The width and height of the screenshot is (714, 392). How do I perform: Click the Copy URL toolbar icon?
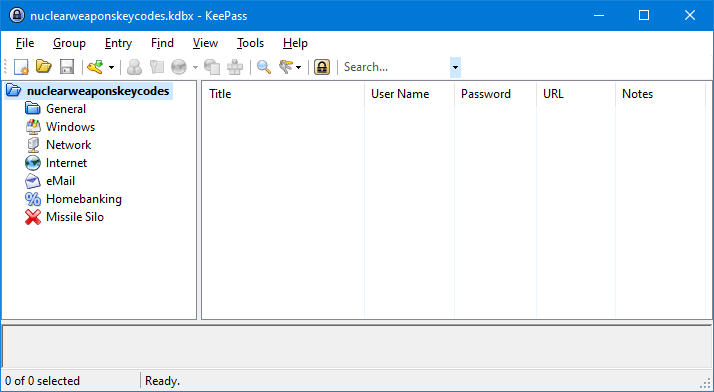click(212, 67)
